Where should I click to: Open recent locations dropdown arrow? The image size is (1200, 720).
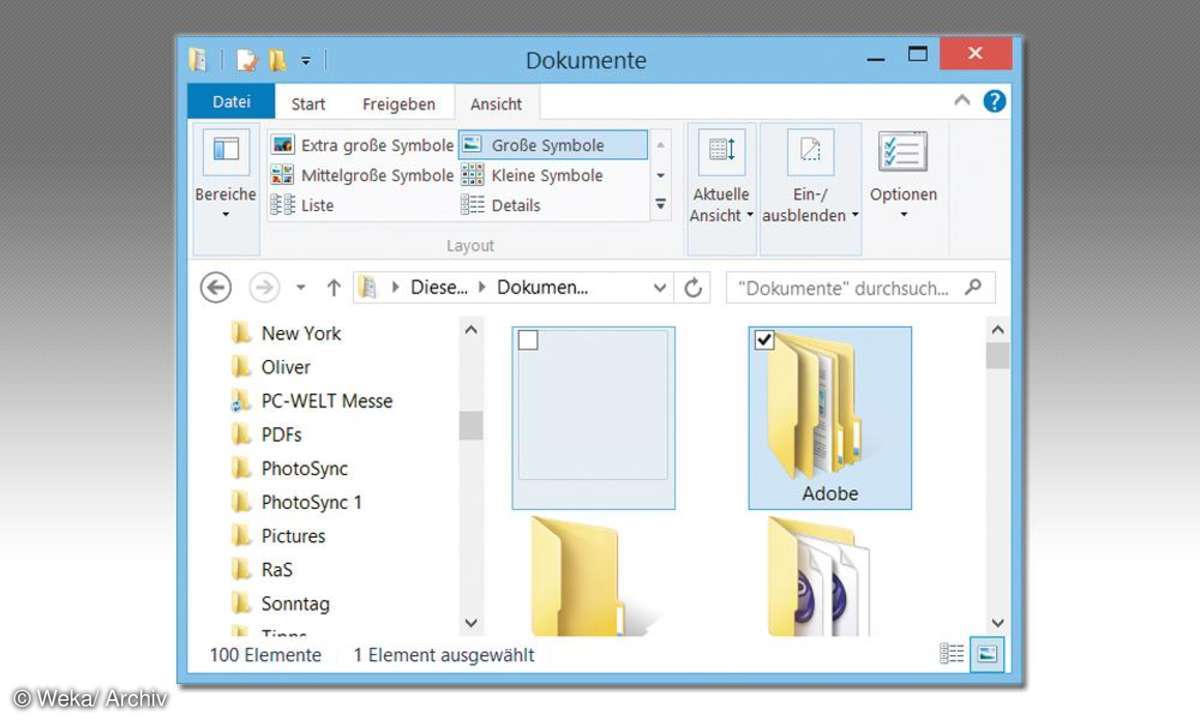point(301,288)
